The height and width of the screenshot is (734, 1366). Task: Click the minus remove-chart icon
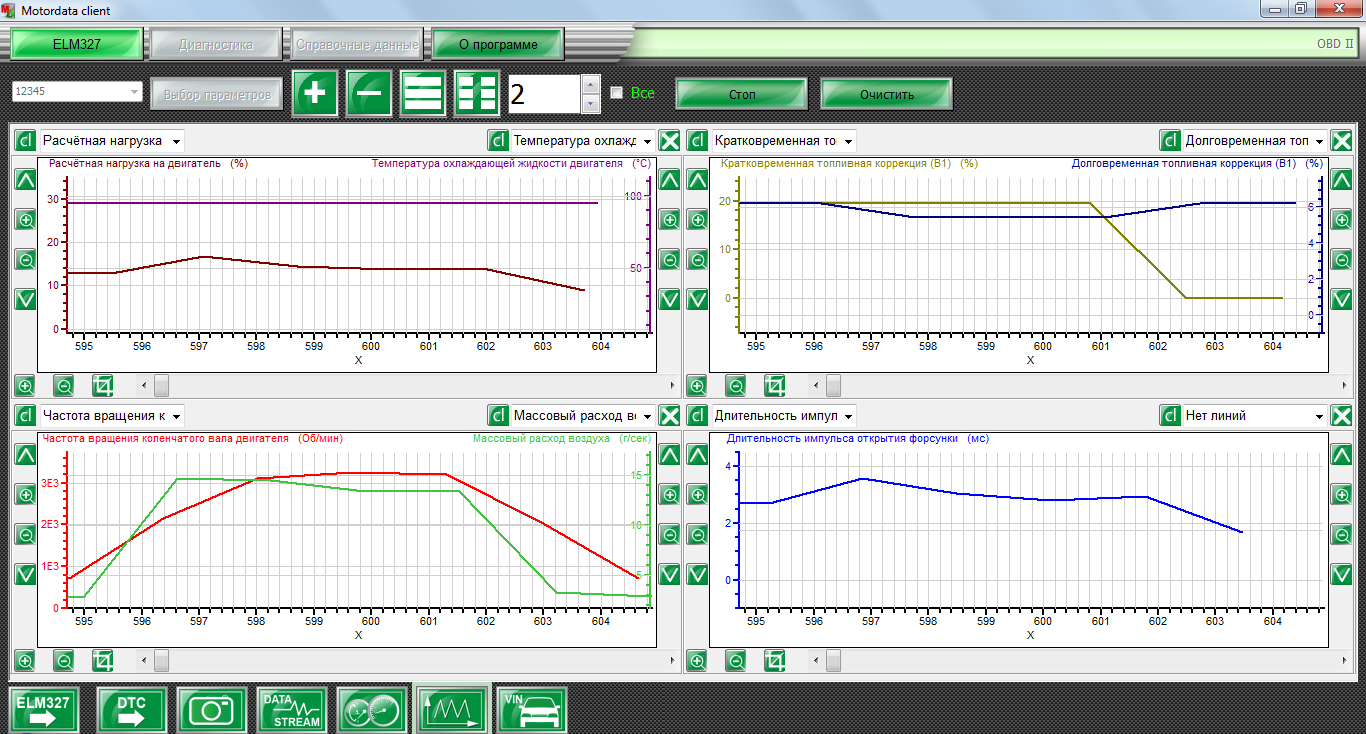click(x=369, y=94)
